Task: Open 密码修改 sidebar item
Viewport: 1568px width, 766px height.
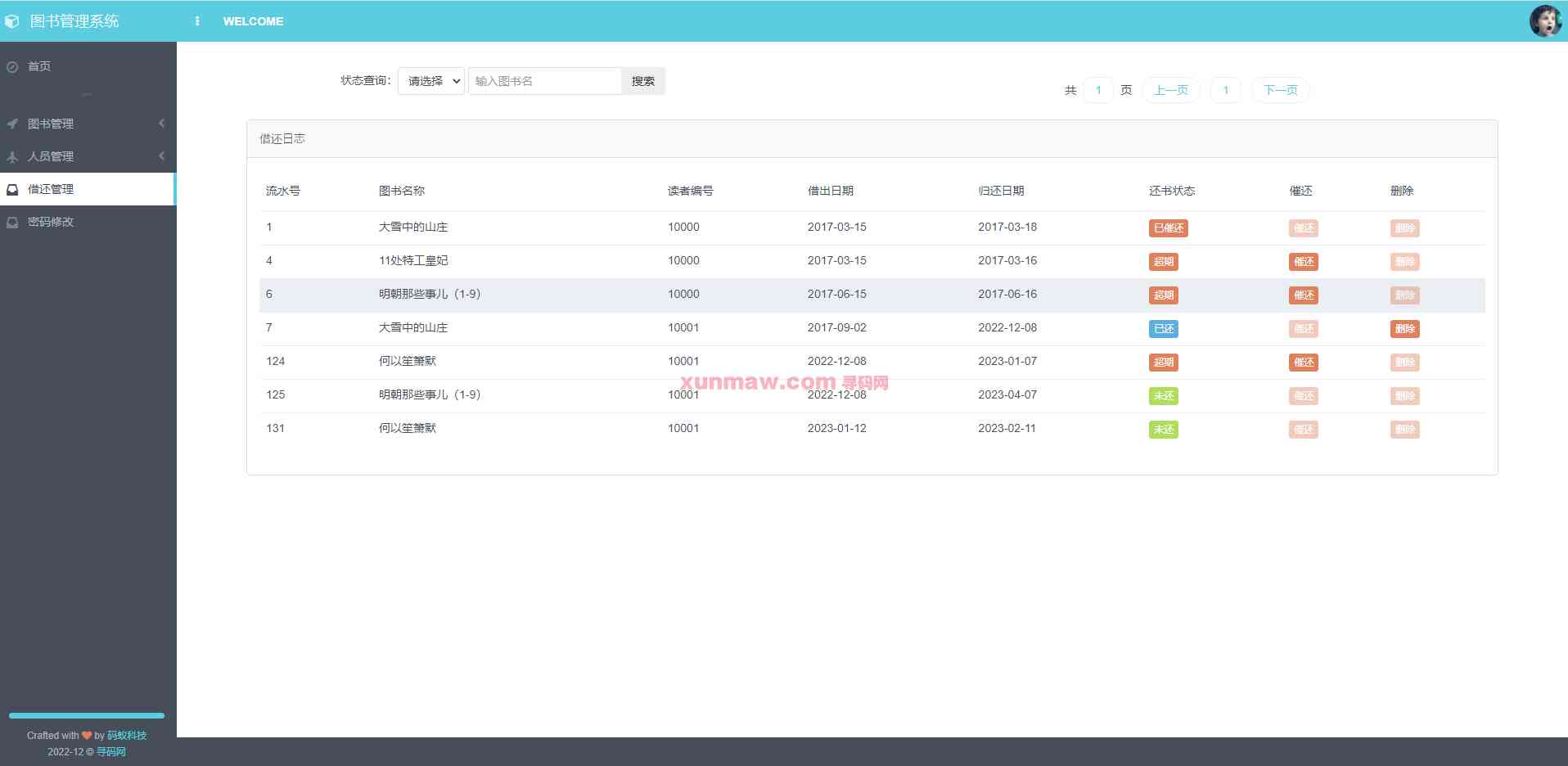Action: (x=88, y=222)
